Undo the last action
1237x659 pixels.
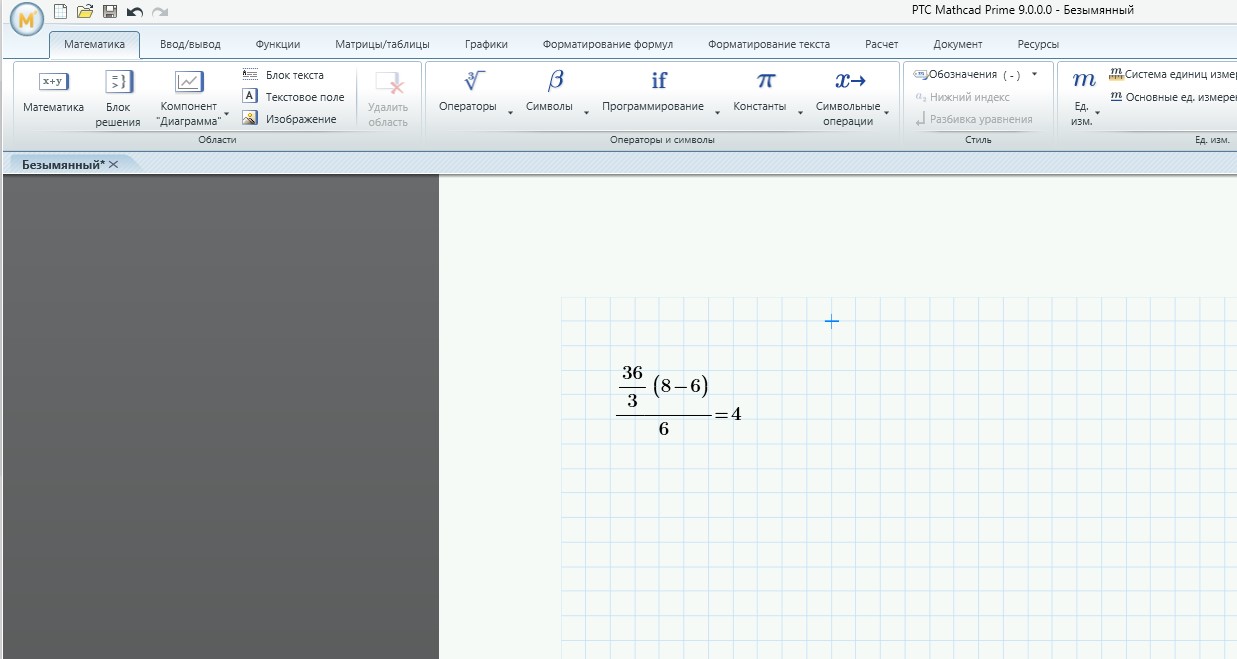pyautogui.click(x=135, y=11)
